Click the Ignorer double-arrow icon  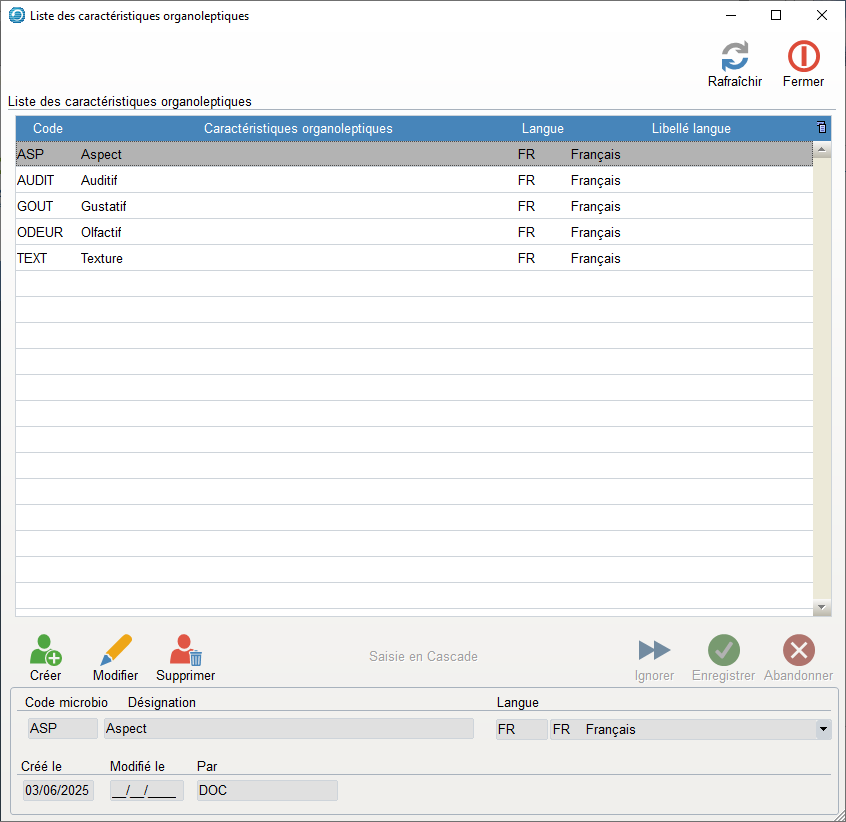[654, 651]
